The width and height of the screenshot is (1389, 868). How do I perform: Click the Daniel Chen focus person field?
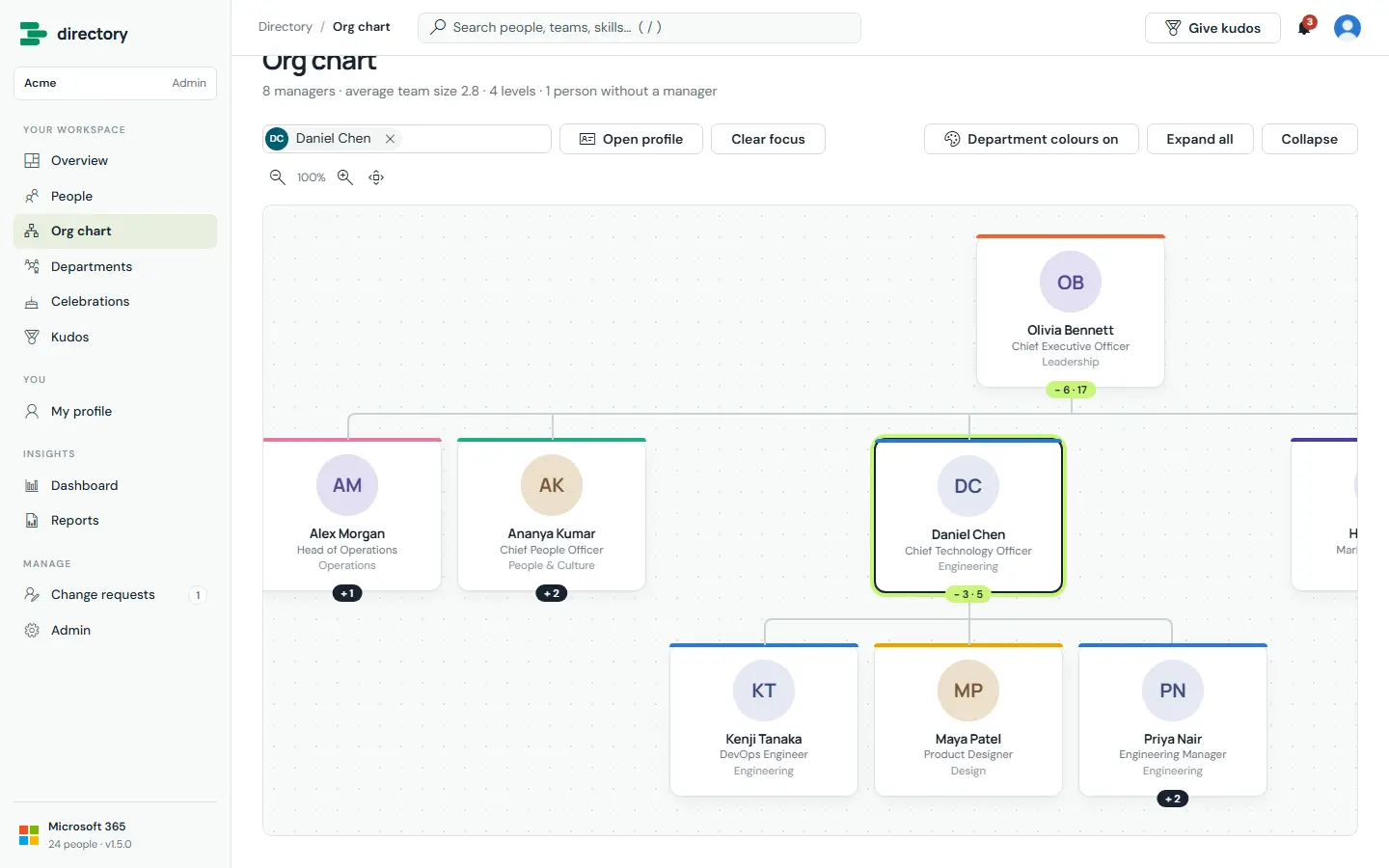point(407,139)
